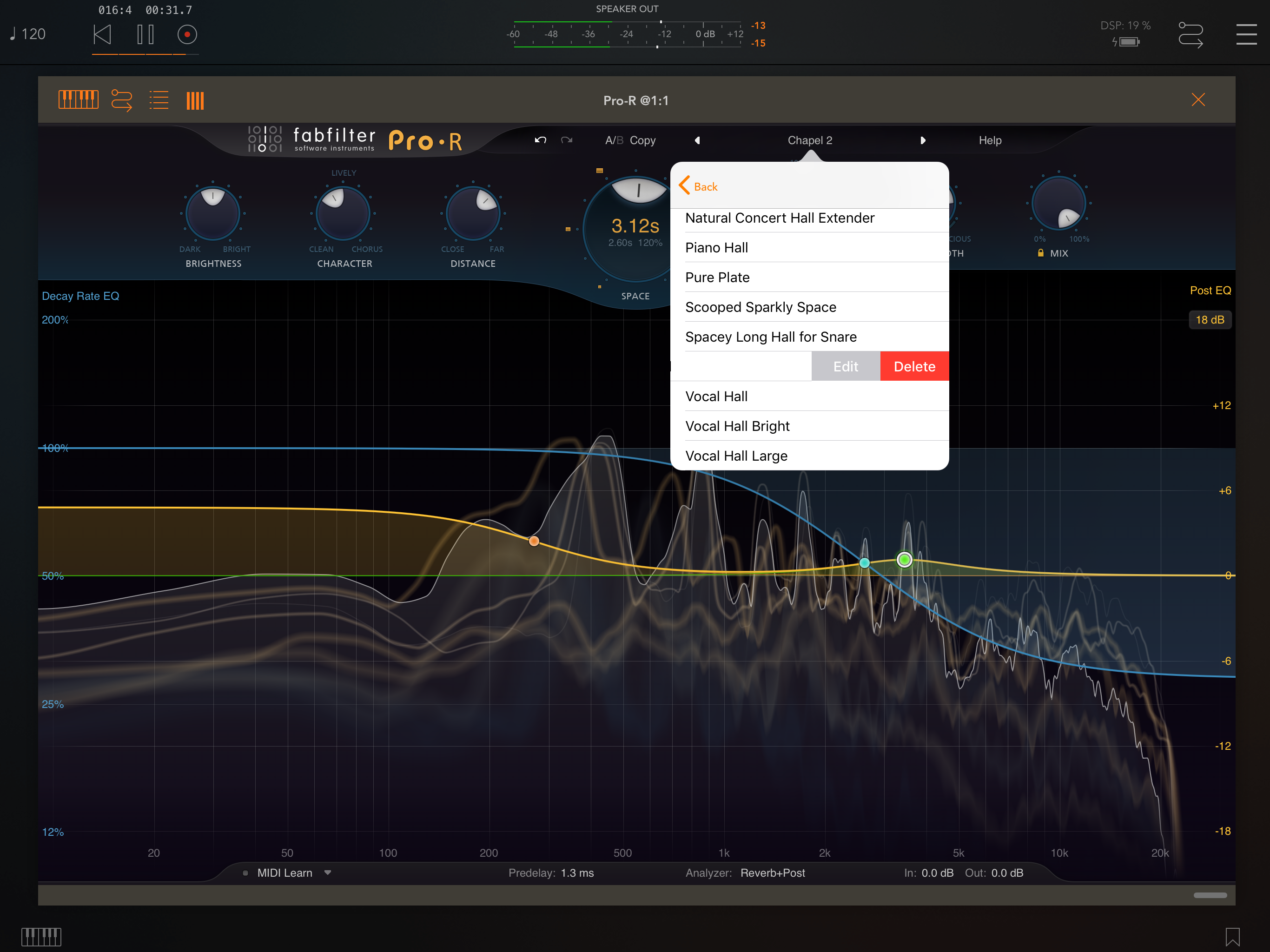The width and height of the screenshot is (1270, 952).
Task: Choose the Vocal Hall Bright preset
Action: [x=737, y=426]
